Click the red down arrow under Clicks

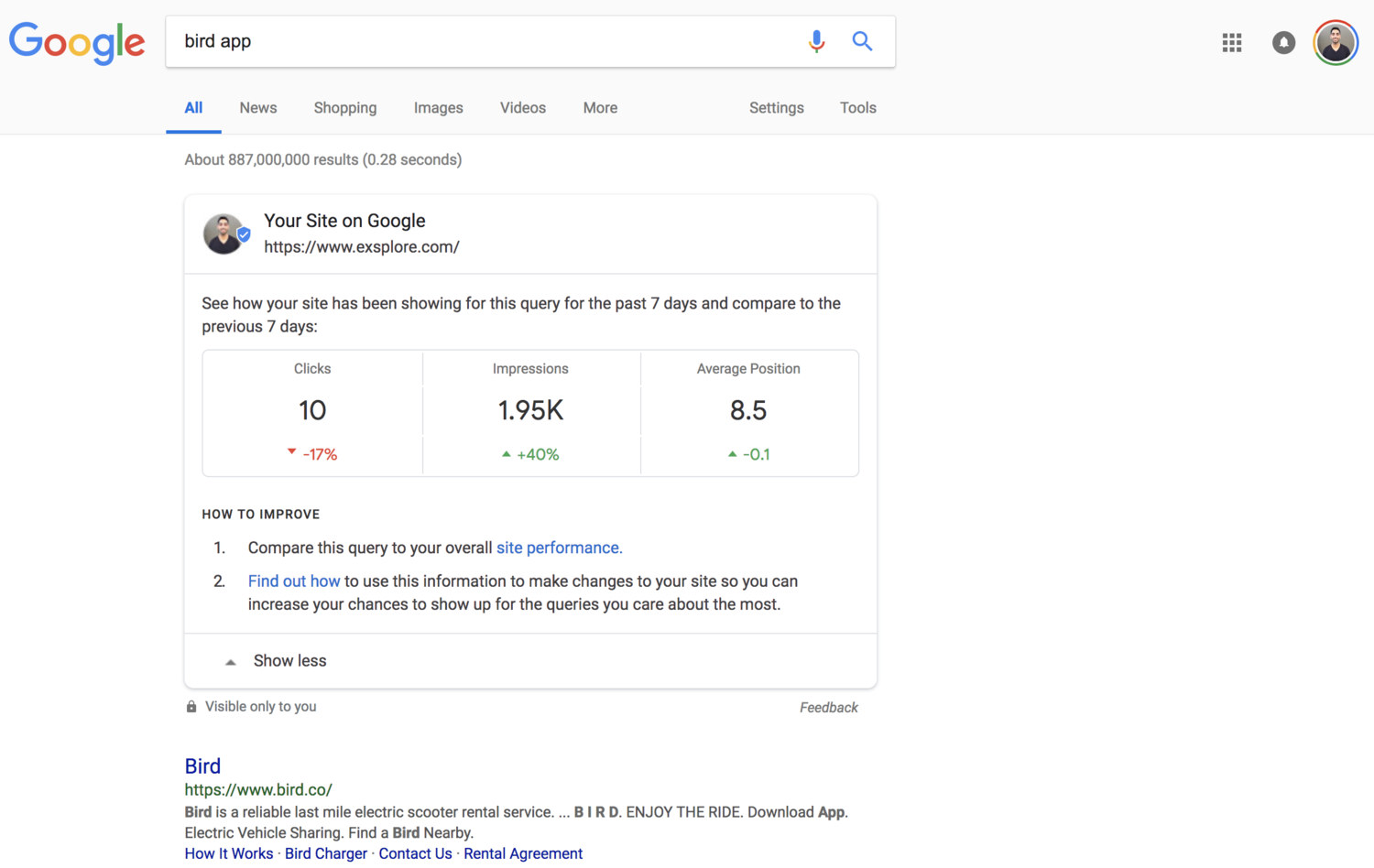(291, 451)
